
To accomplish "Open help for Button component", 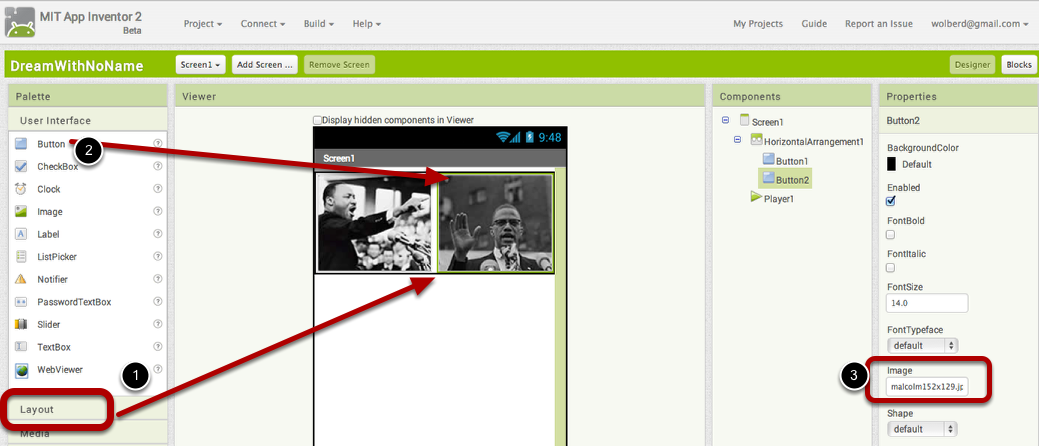I will tap(158, 143).
